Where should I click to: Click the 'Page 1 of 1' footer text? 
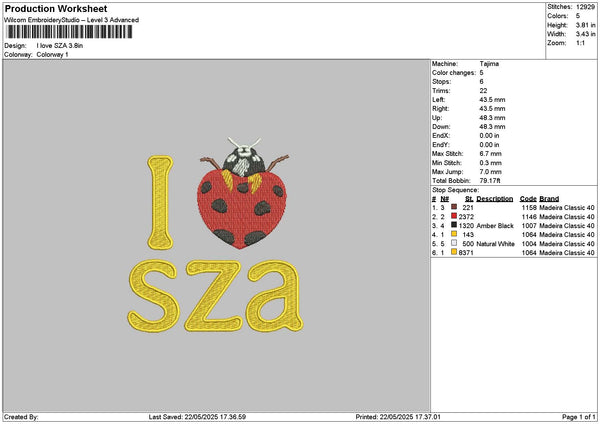[579, 417]
